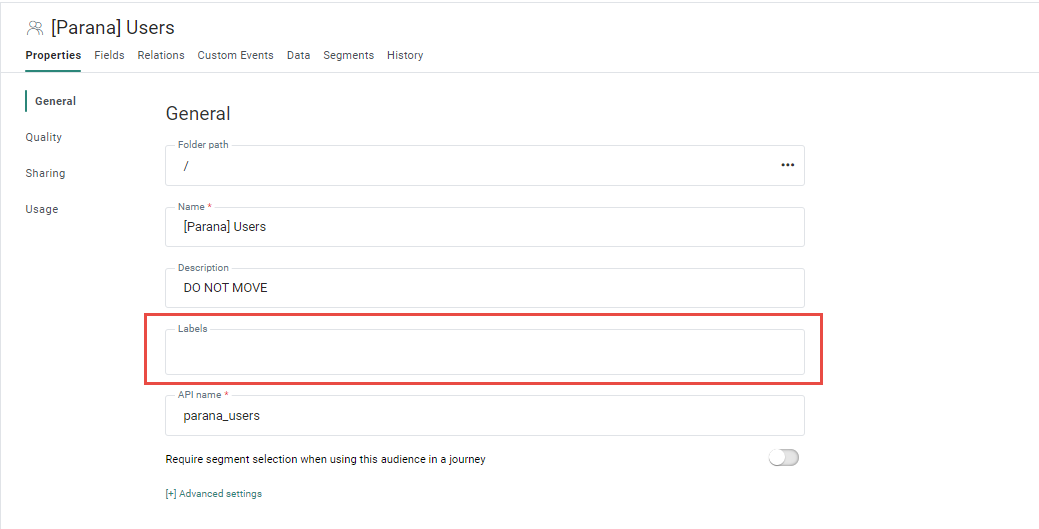Expand the Advanced settings section
Viewport: 1039px width, 529px height.
coord(213,494)
